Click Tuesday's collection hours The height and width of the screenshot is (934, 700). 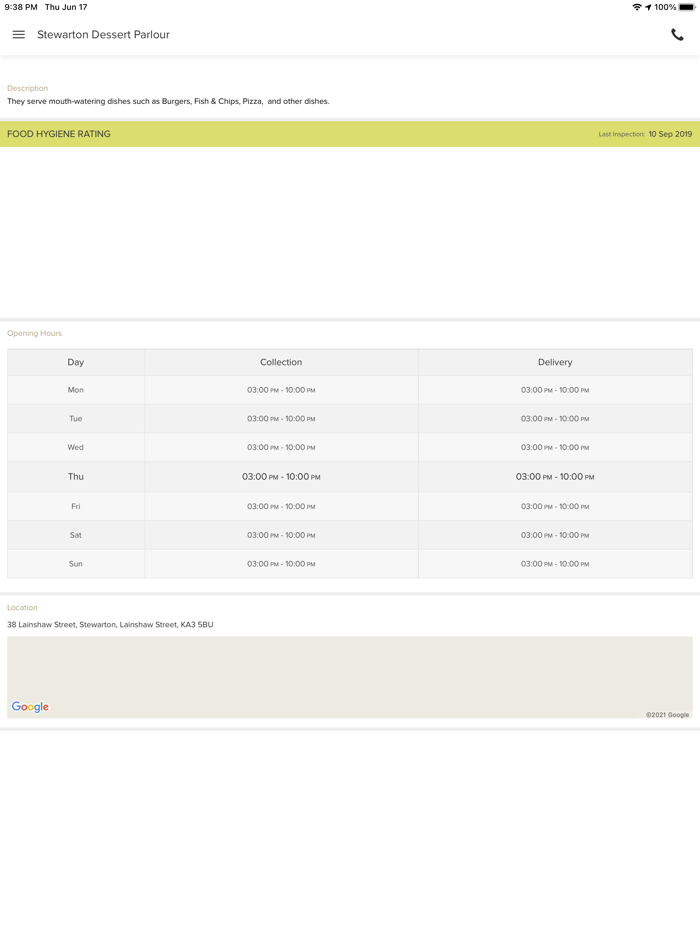pyautogui.click(x=281, y=419)
